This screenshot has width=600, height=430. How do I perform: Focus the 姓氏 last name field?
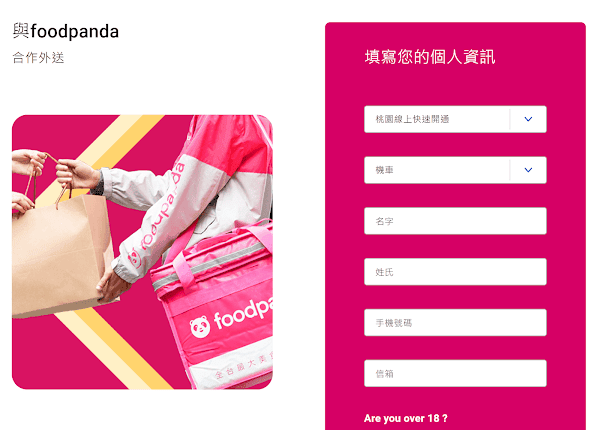click(455, 272)
